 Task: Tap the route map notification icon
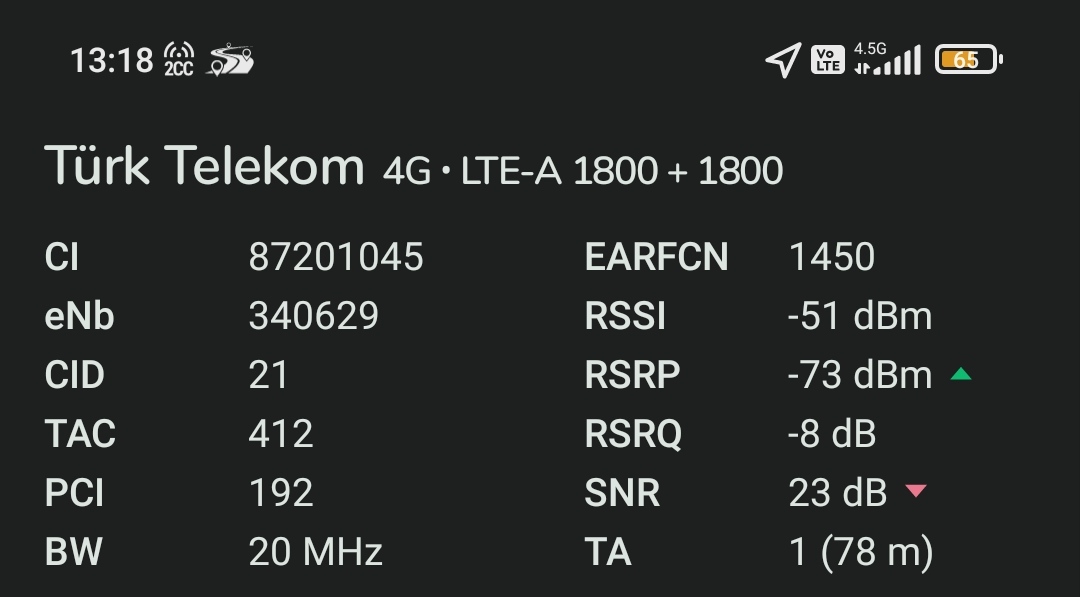[x=230, y=59]
